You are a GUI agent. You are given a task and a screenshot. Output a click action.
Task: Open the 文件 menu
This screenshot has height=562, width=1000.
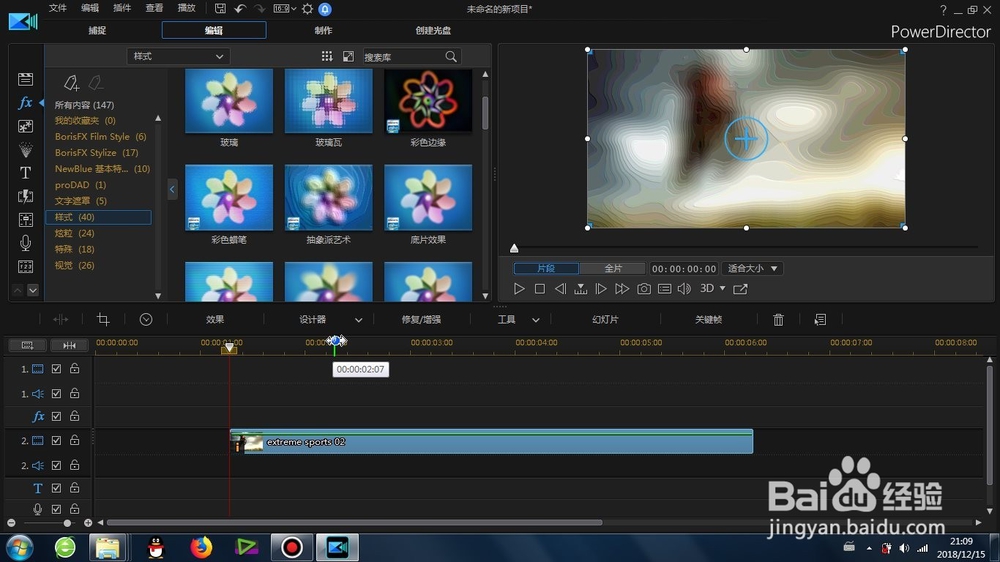[x=57, y=8]
